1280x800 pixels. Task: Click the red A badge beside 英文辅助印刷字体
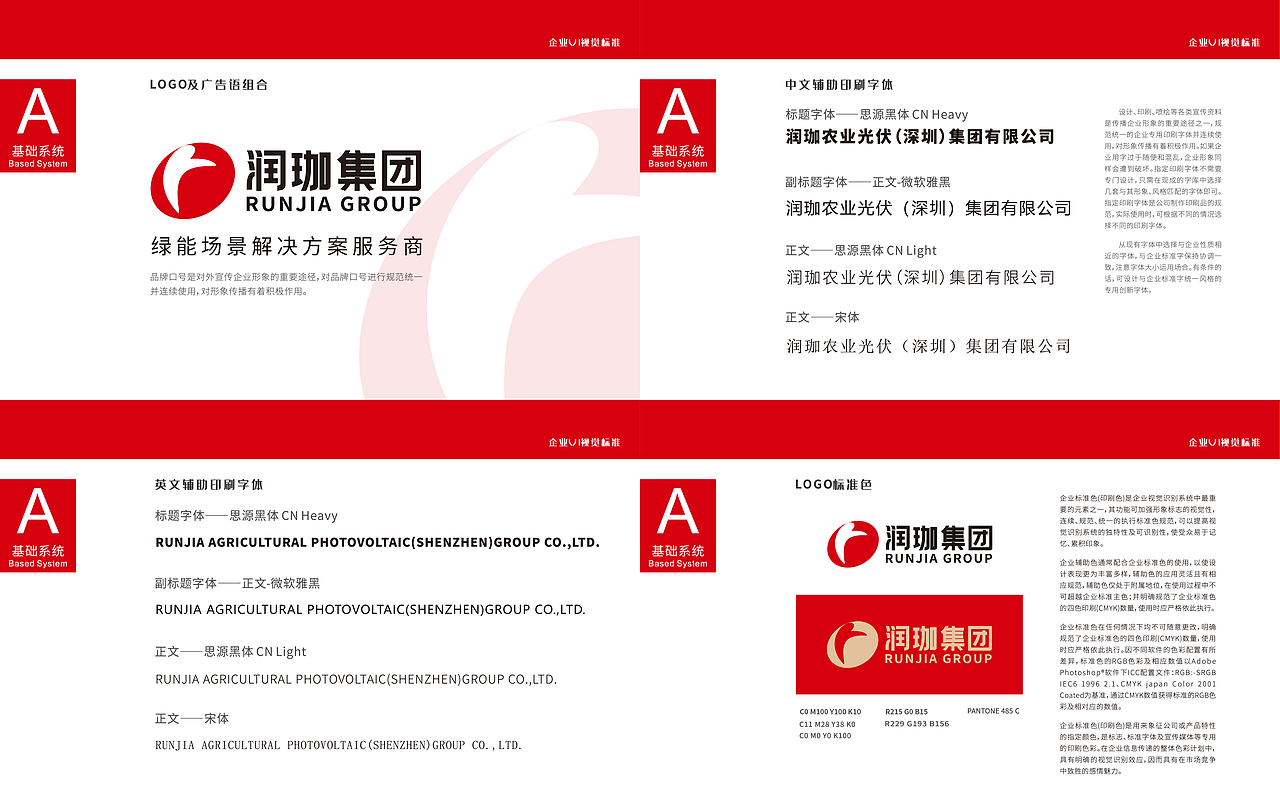38,525
